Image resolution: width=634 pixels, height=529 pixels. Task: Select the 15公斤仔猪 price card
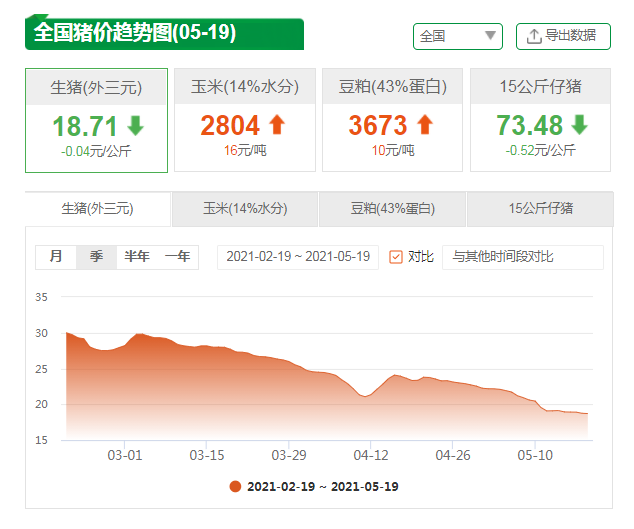(541, 120)
